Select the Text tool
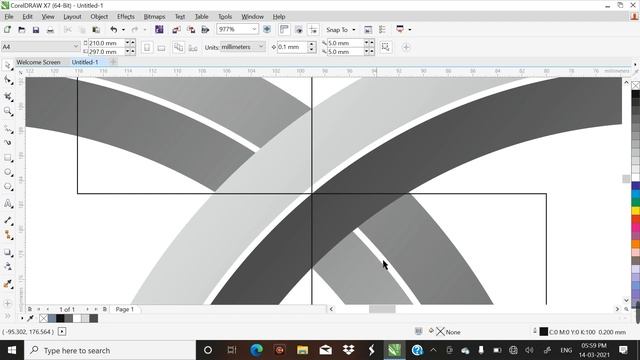The image size is (640, 360). [x=8, y=203]
